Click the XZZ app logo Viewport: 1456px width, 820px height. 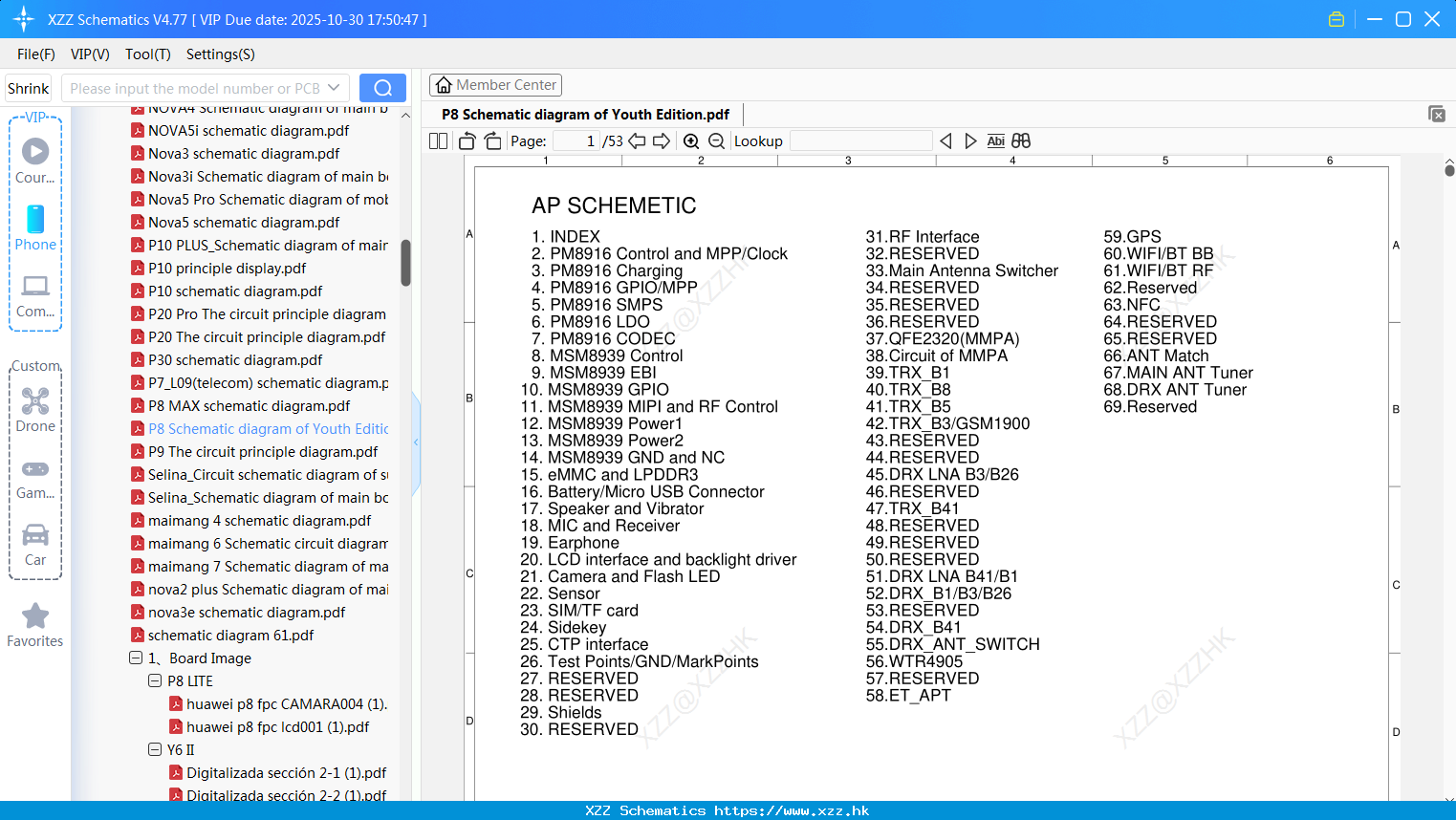(23, 19)
